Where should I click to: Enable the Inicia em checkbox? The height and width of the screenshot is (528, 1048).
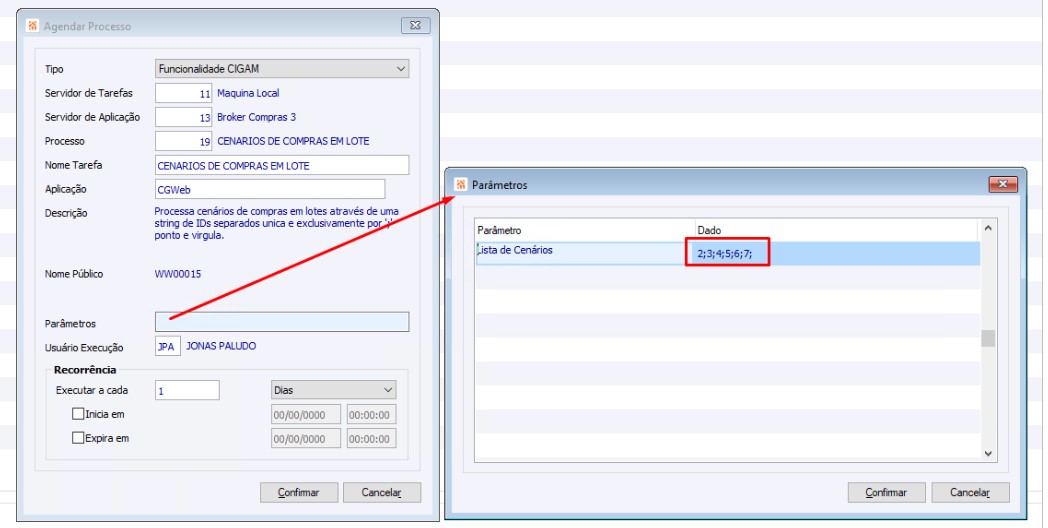click(x=78, y=414)
